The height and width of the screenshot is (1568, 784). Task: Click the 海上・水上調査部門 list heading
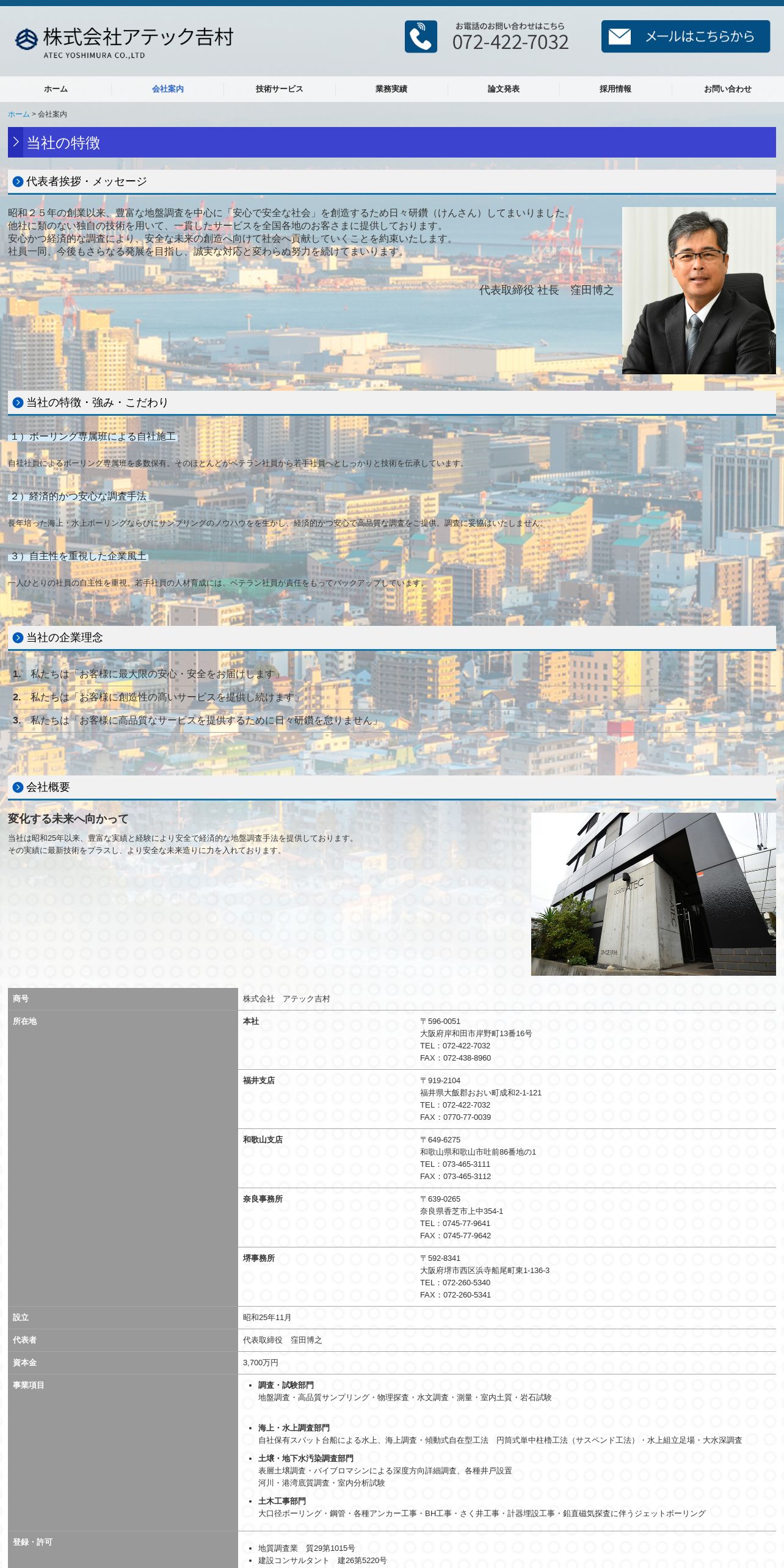click(x=294, y=1428)
